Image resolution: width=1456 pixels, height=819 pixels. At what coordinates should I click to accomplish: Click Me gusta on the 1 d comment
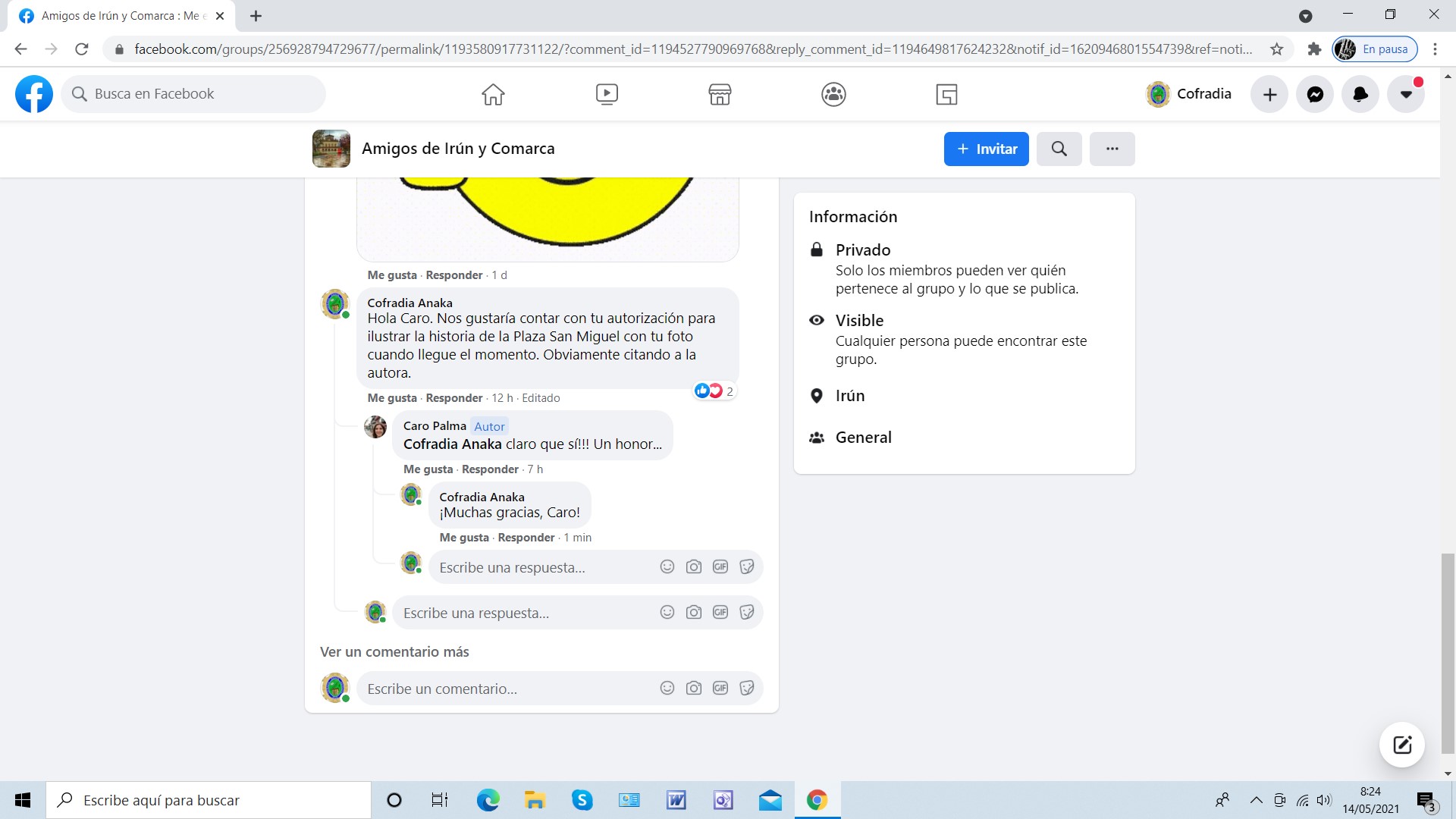tap(392, 275)
